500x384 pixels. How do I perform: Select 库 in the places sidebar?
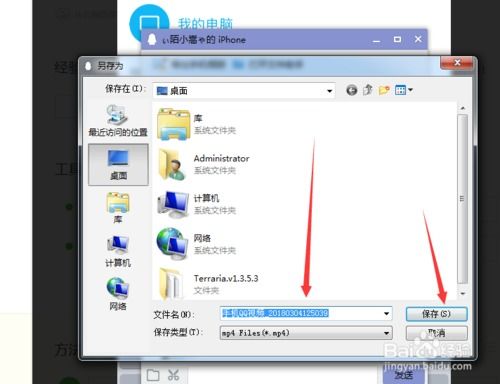point(118,207)
